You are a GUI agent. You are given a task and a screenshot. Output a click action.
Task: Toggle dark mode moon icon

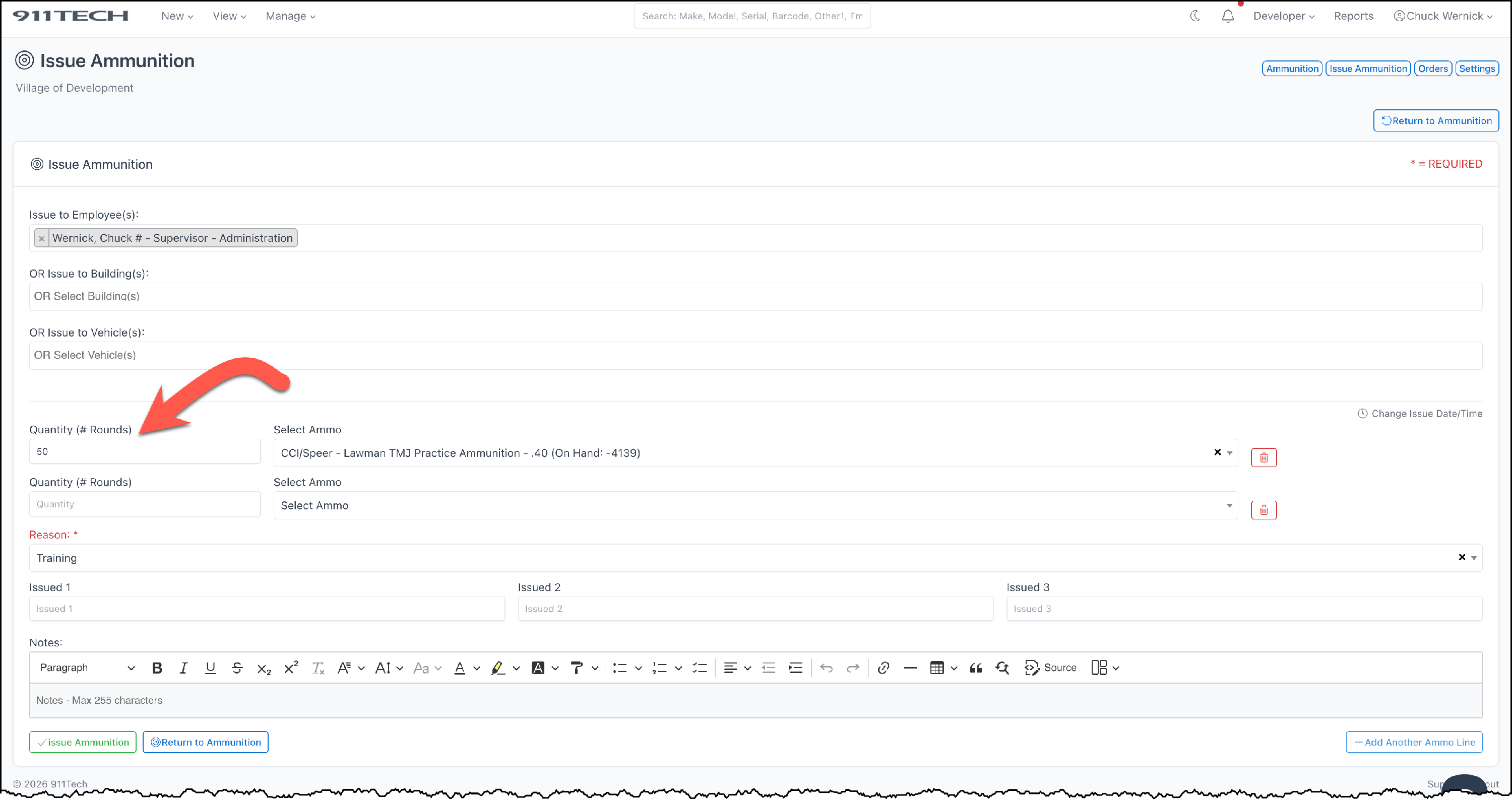pos(1195,16)
